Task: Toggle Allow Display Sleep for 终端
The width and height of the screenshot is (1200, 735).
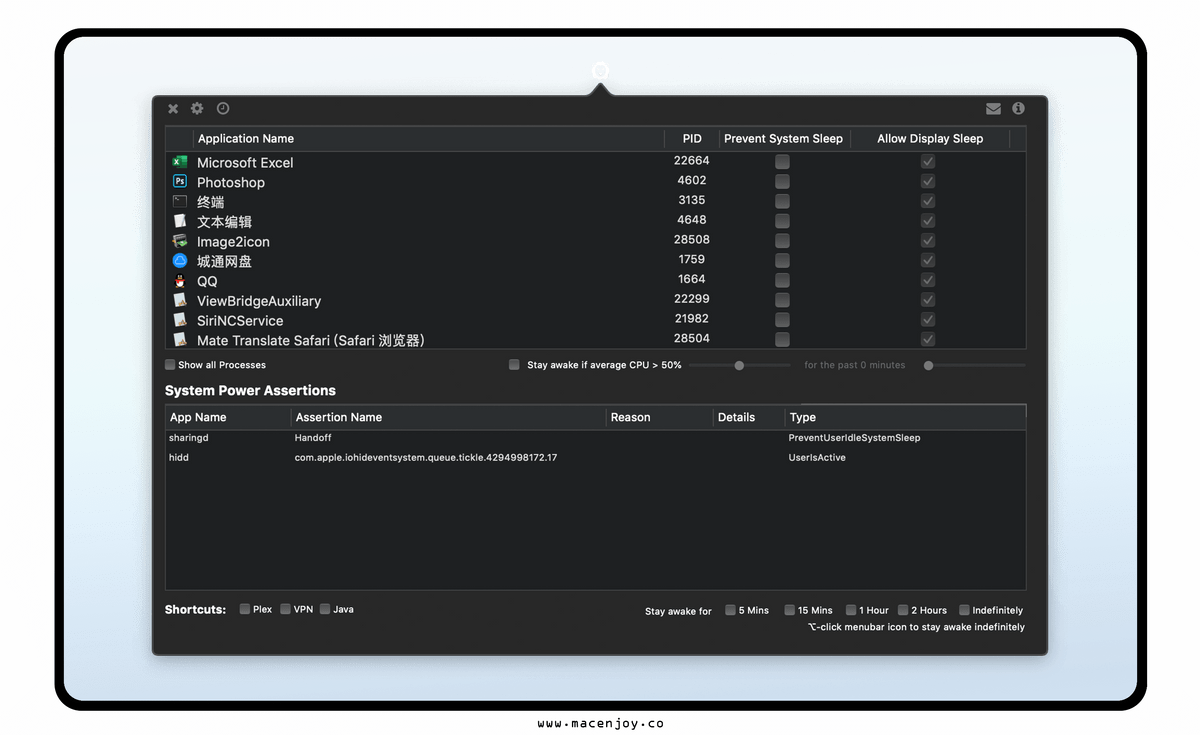Action: [928, 201]
